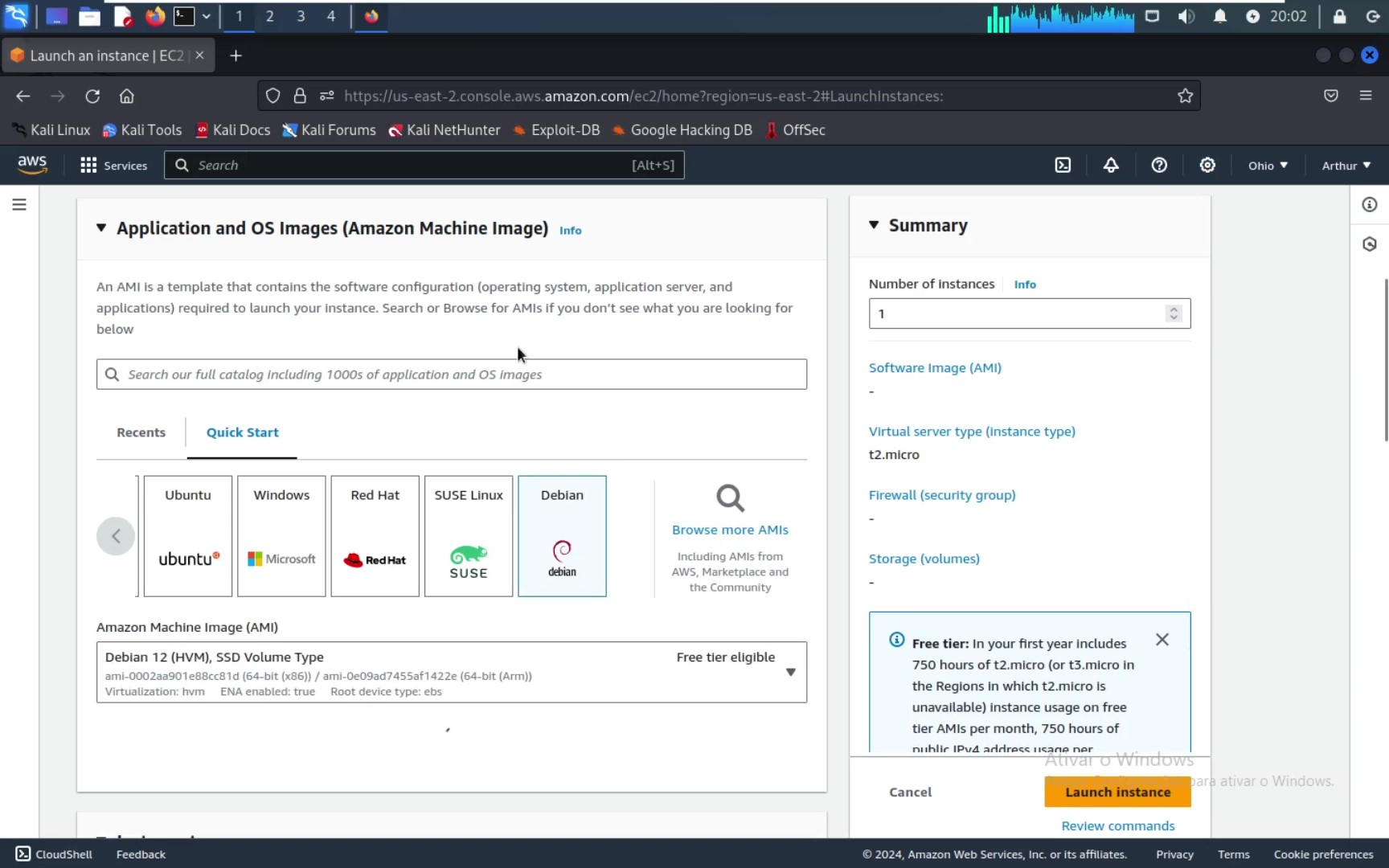Open terminal emulator from the Kali panel

[184, 16]
